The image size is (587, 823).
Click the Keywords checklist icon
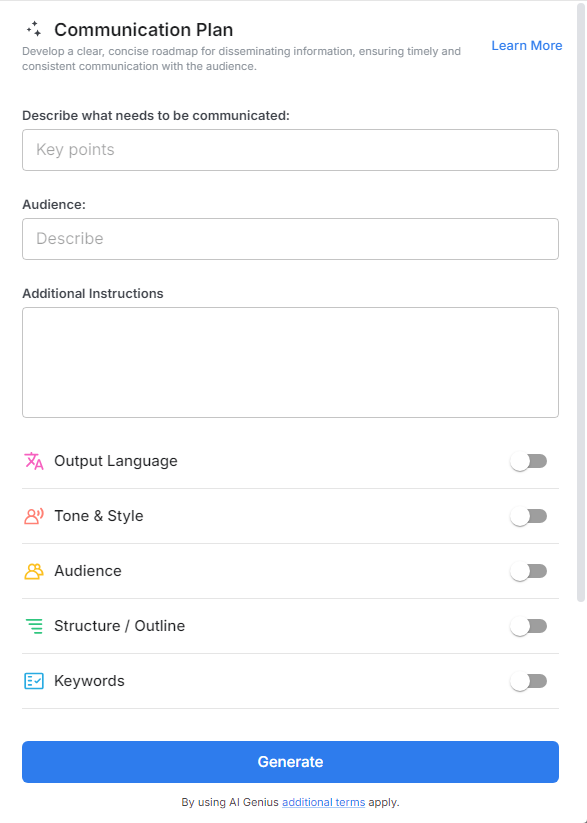32,681
